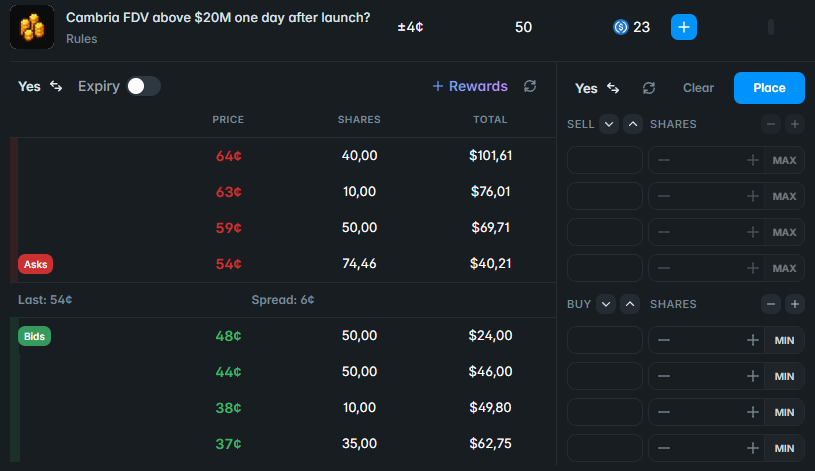Focus the first SELL price input field
The image size is (815, 471).
point(604,160)
